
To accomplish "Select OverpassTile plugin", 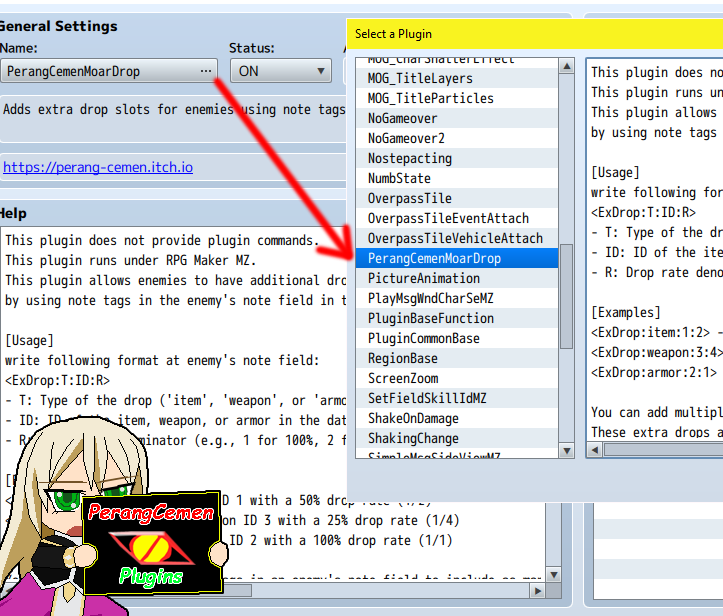I will [456, 198].
